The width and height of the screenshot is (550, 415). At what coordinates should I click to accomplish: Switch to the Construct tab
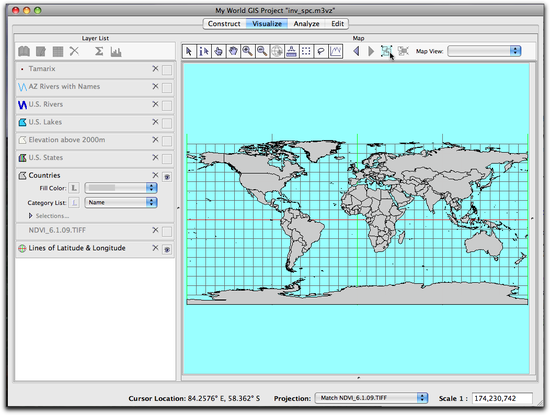pyautogui.click(x=224, y=24)
